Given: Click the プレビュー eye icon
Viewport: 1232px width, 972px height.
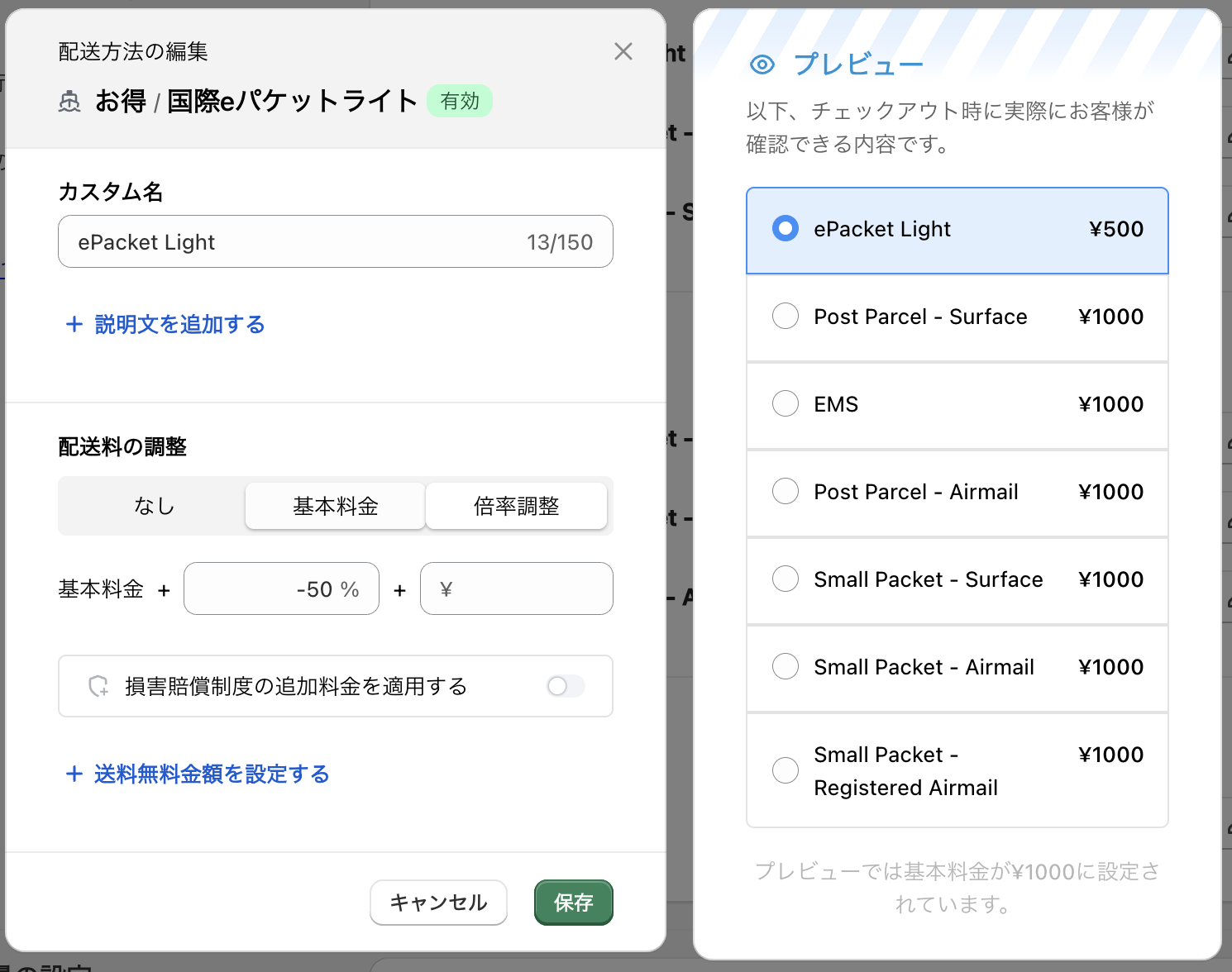Looking at the screenshot, I should click(x=761, y=63).
